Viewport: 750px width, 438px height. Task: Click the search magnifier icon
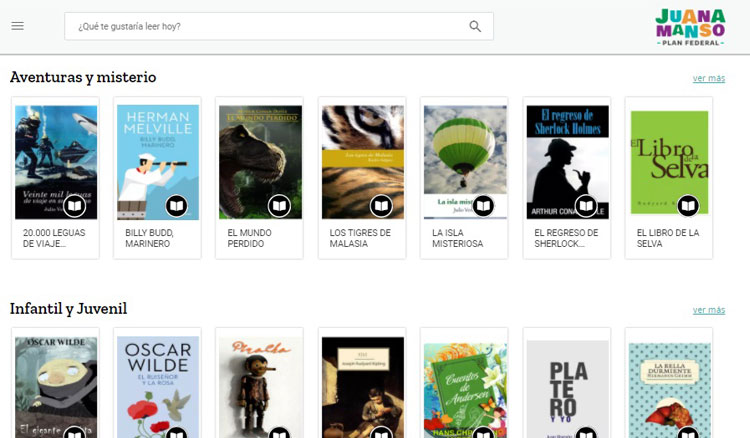[x=475, y=26]
